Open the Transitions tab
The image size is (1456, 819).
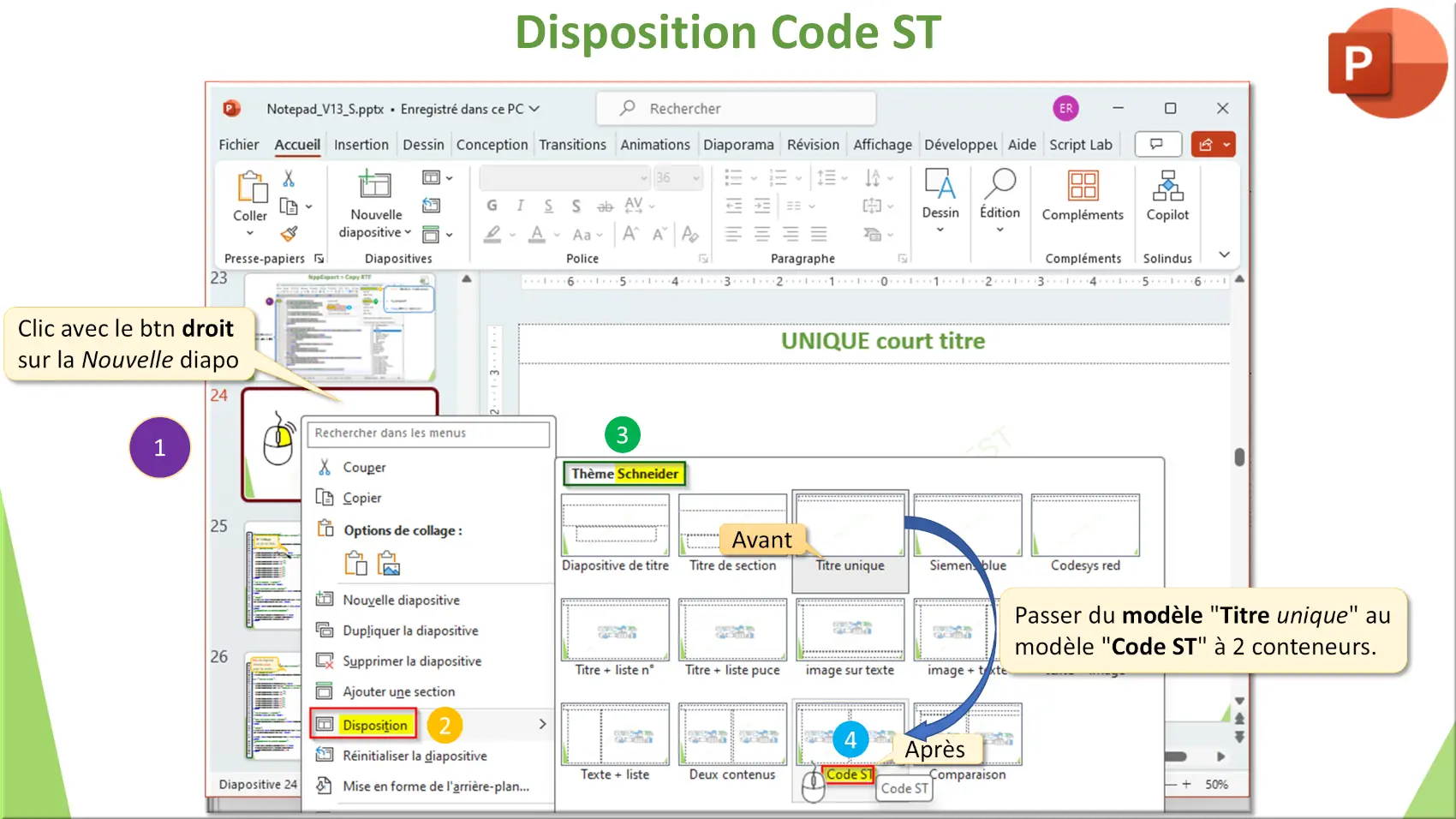[x=572, y=145]
